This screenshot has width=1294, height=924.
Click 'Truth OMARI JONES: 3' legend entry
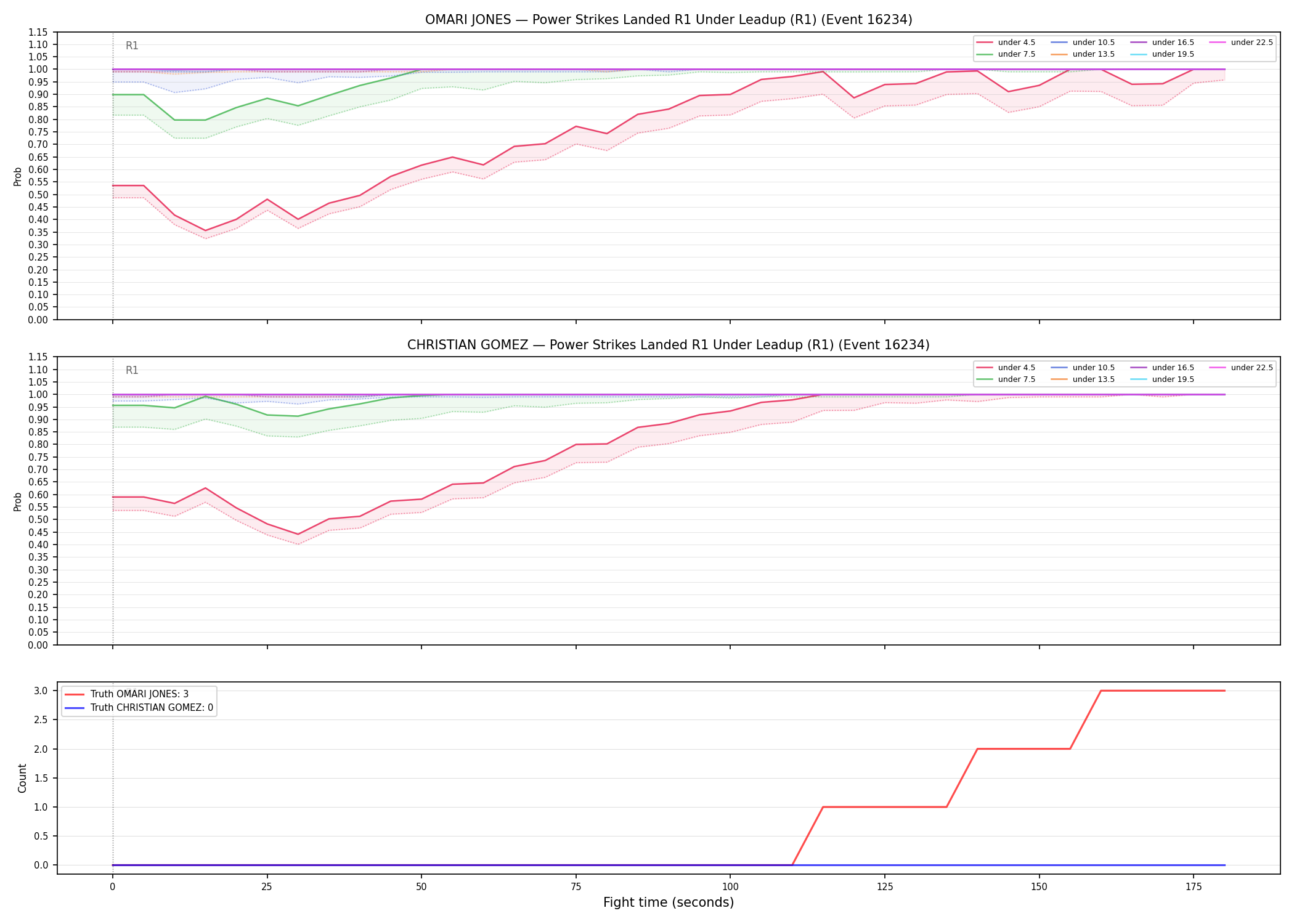click(139, 694)
